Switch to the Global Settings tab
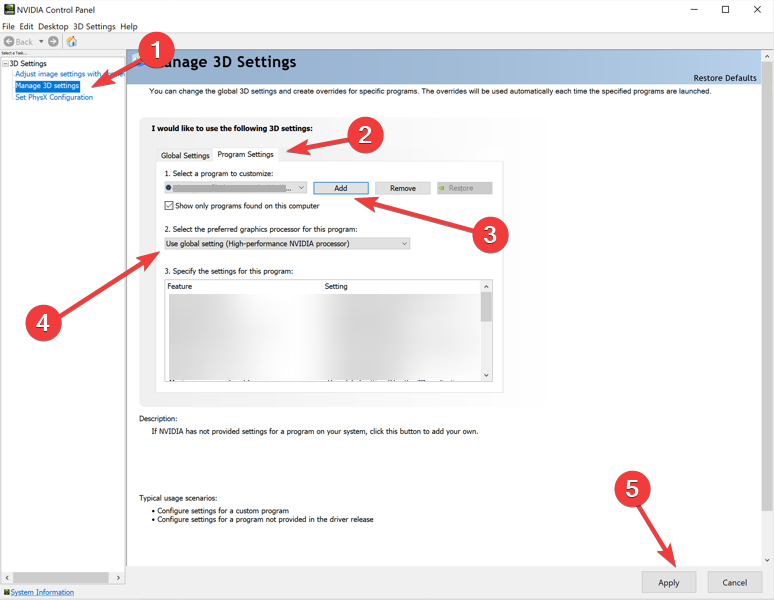The image size is (774, 600). pos(185,155)
